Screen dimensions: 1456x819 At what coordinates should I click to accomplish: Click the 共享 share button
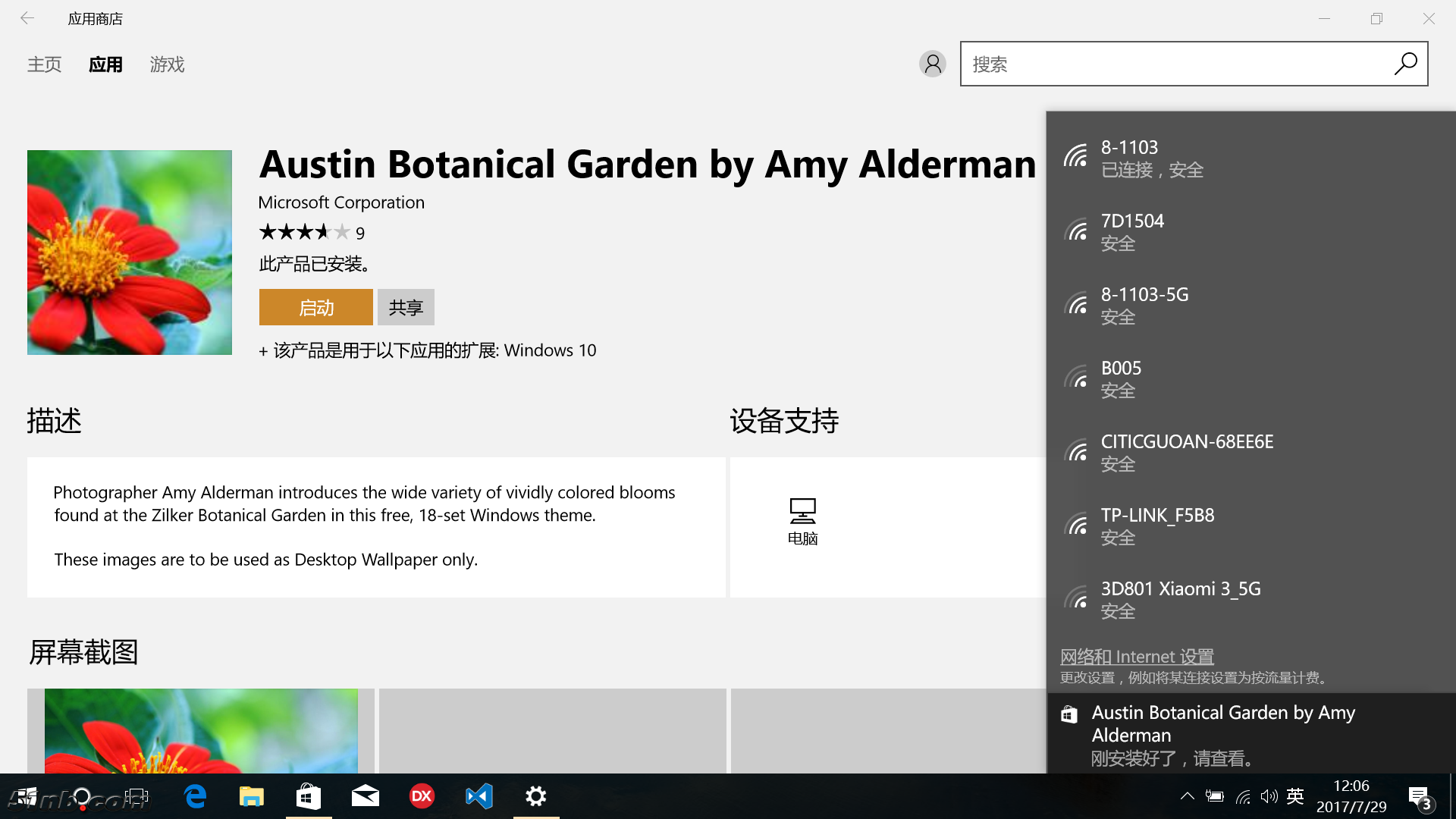coord(406,307)
